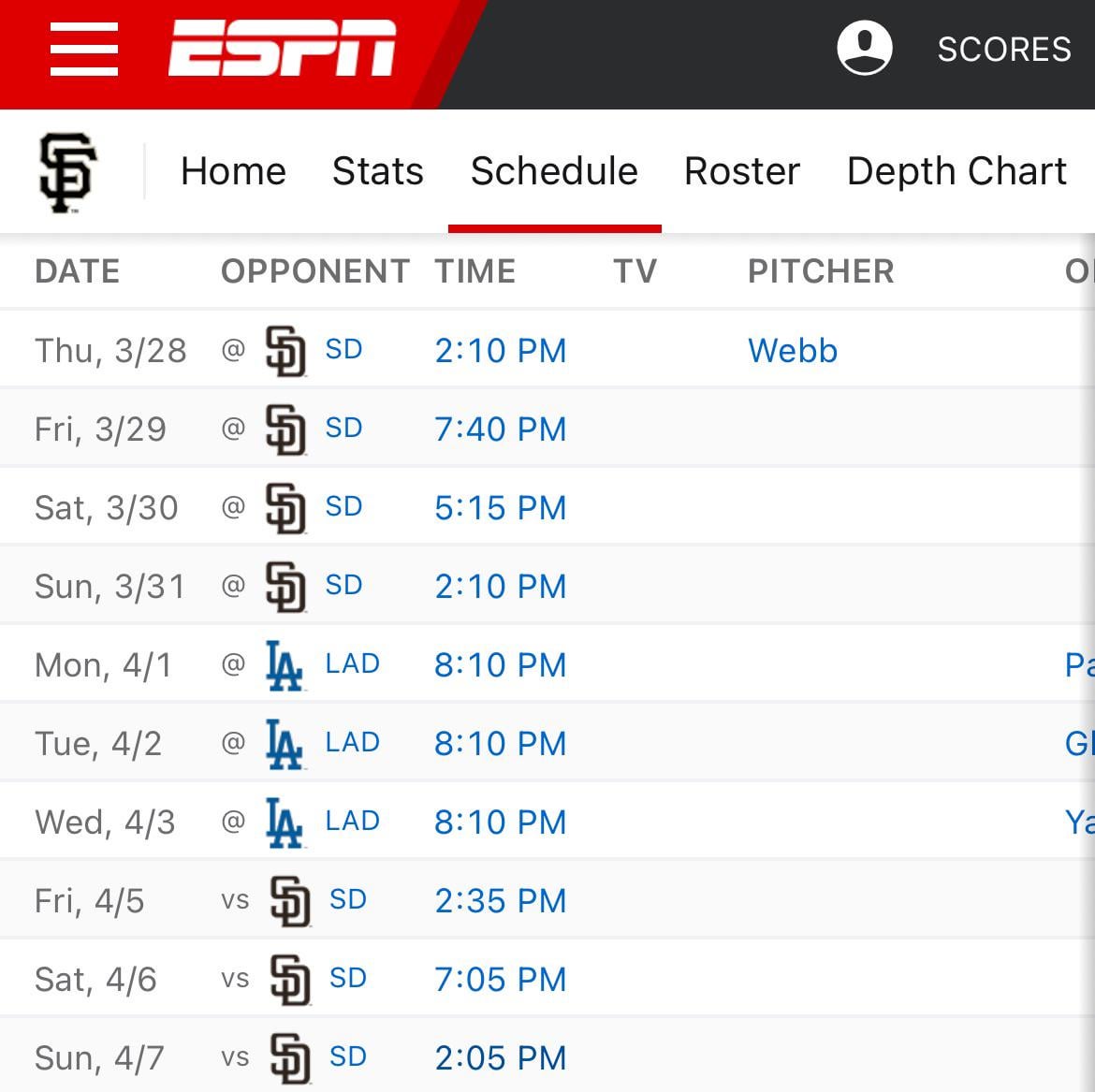Click the Dodgers logo for Wed, 4/3
This screenshot has height=1092, width=1095.
coord(285,823)
